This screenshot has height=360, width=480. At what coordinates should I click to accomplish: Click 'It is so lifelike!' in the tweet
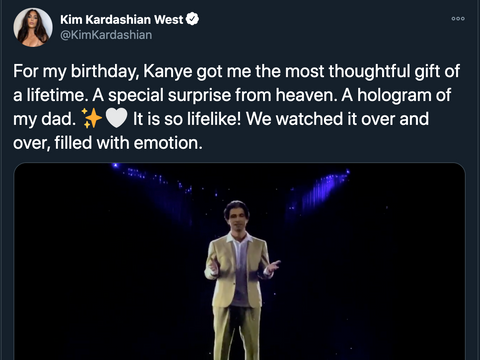pos(187,119)
